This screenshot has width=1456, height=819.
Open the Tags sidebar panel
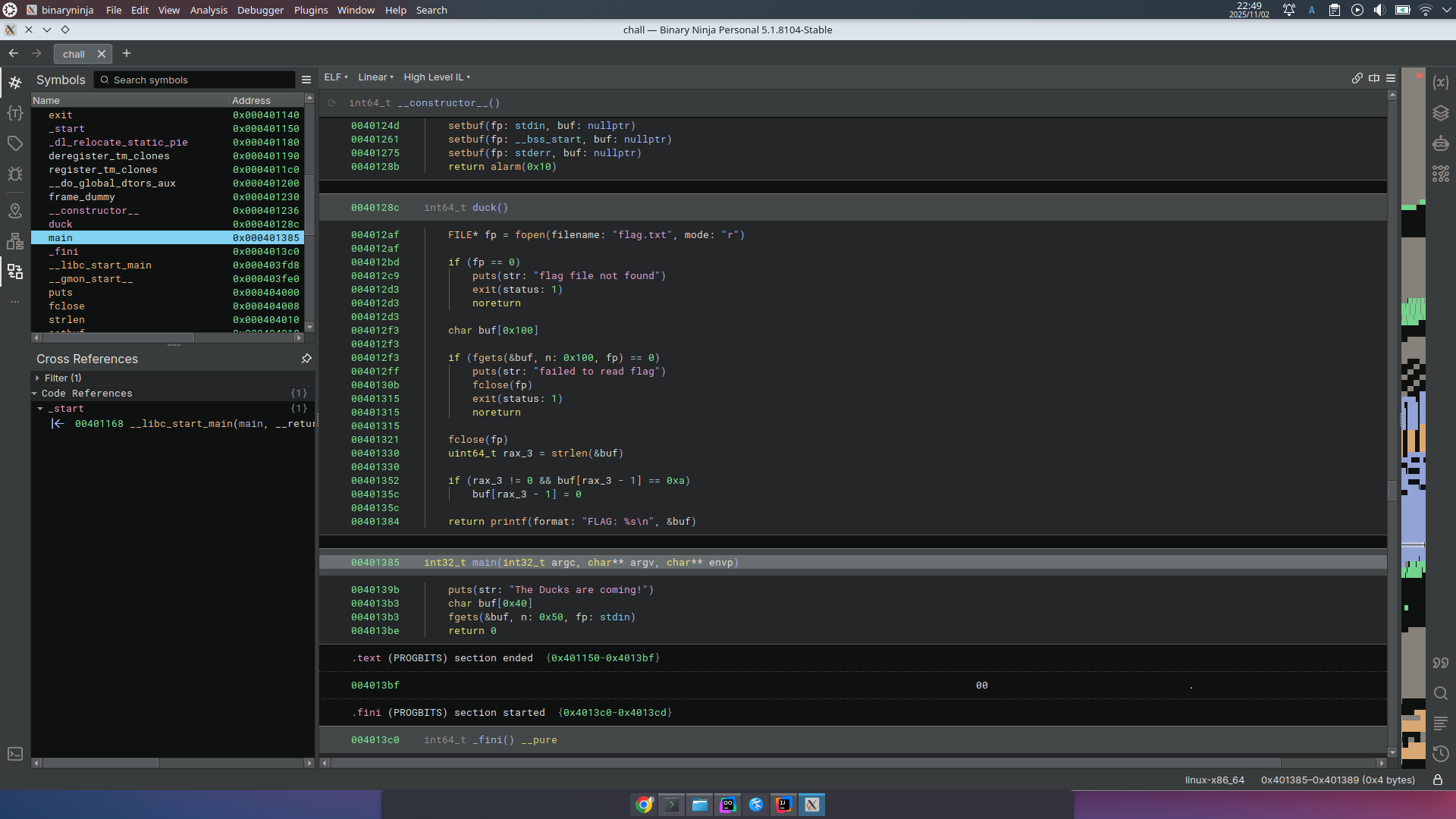point(15,143)
